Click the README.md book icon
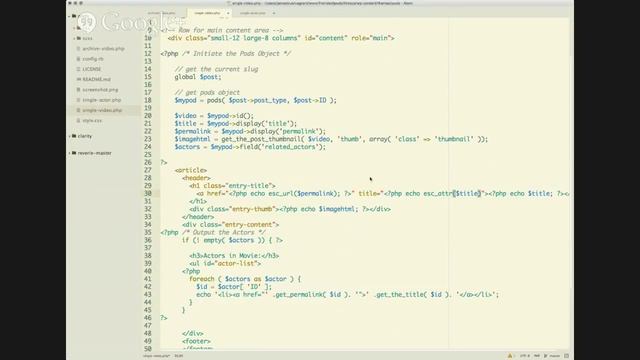 [x=78, y=79]
